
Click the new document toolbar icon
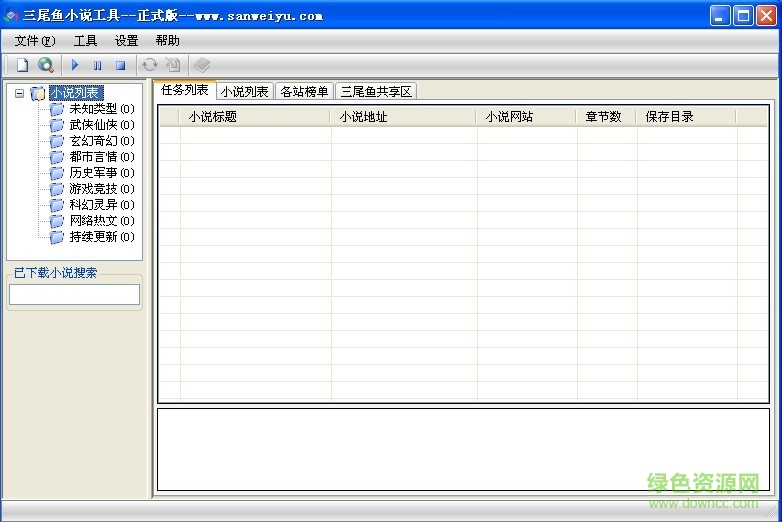pyautogui.click(x=22, y=65)
